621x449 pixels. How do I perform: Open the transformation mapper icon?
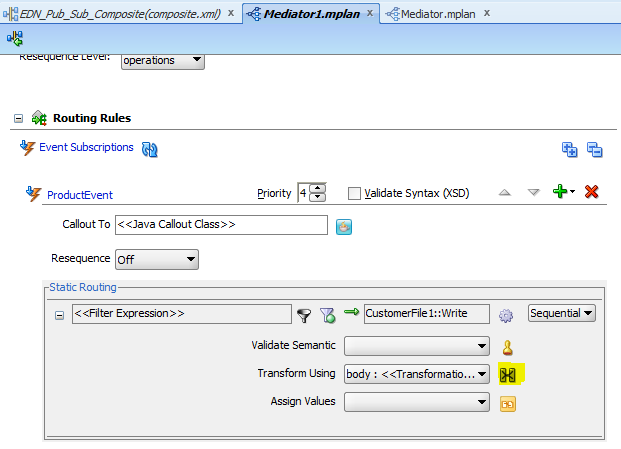coord(508,375)
